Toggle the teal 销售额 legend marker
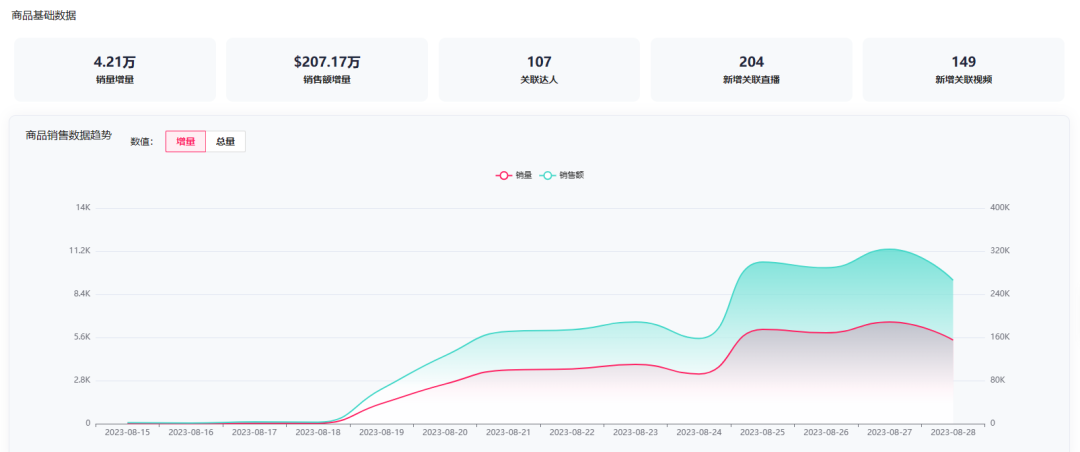The image size is (1080, 452). click(549, 175)
